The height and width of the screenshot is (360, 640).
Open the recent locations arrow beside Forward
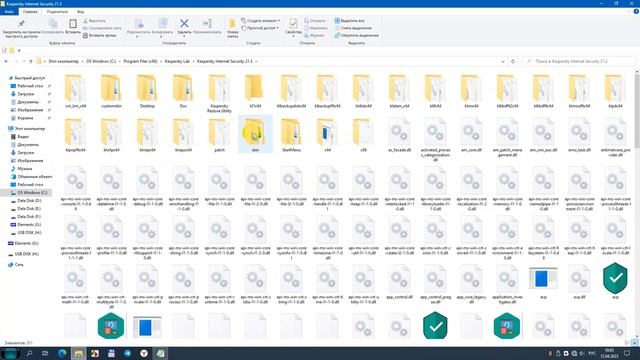click(x=24, y=62)
